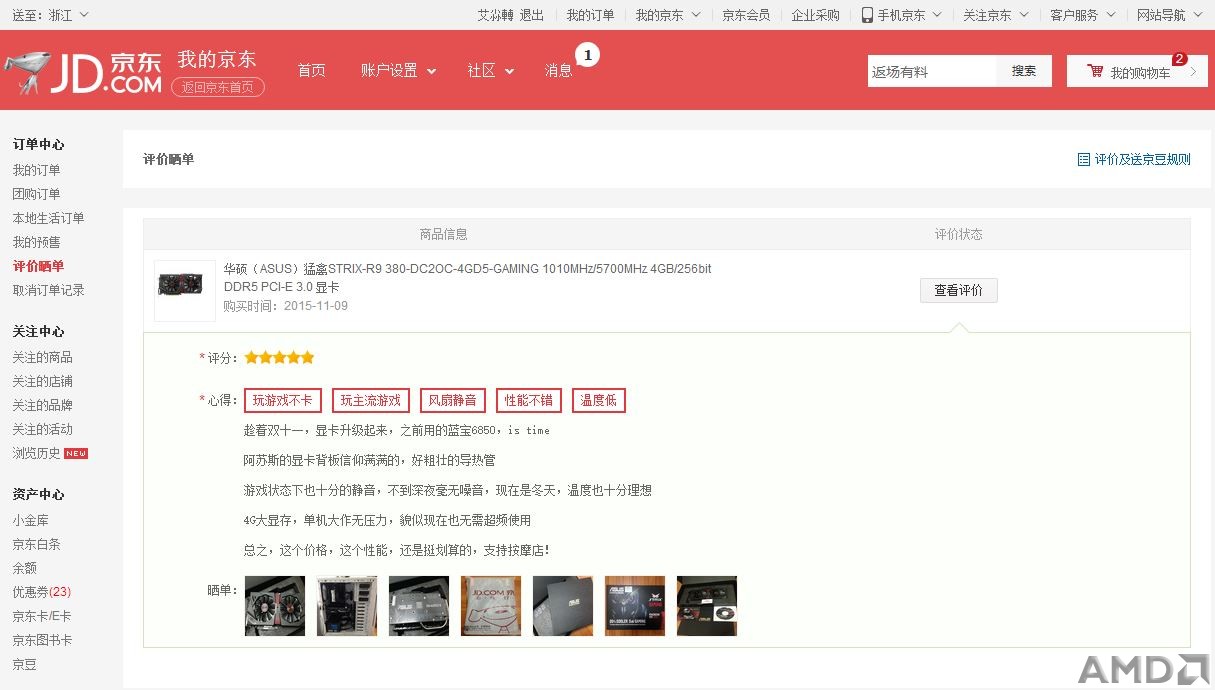The image size is (1215, 690).
Task: Click 我的订单 in the top bar
Action: [x=590, y=15]
